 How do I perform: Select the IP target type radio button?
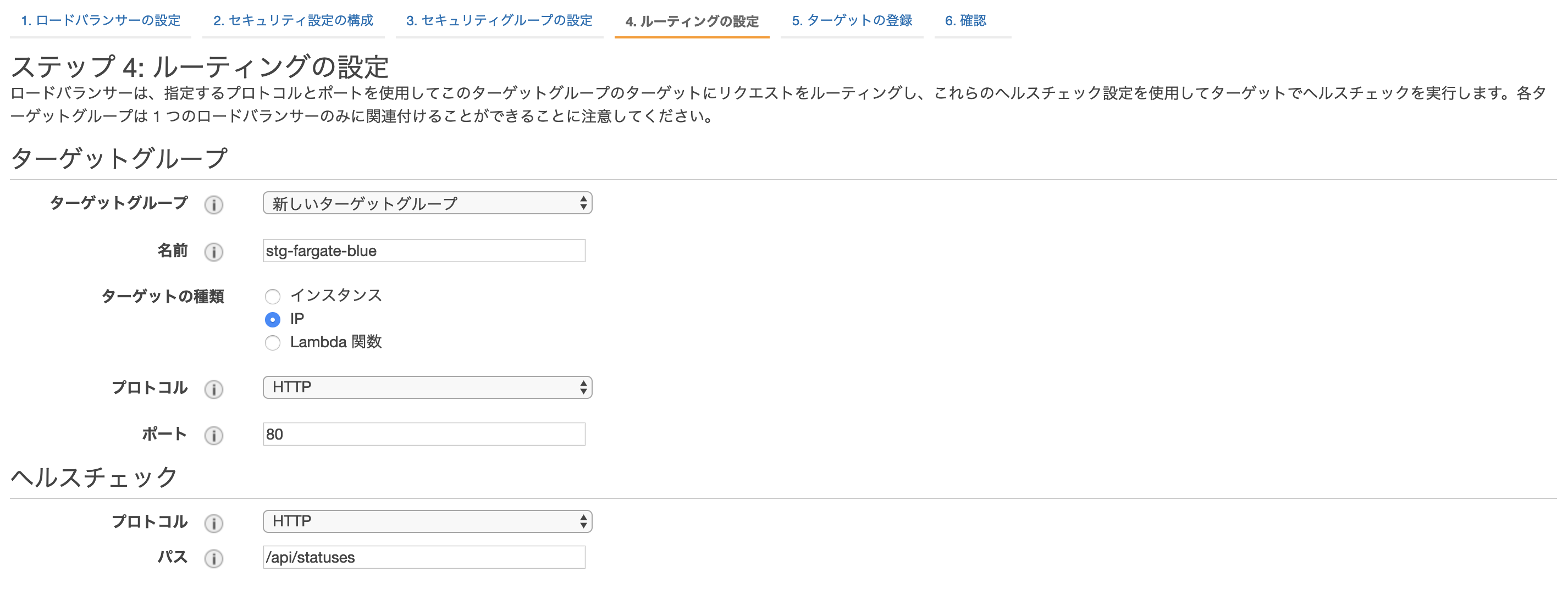point(273,319)
